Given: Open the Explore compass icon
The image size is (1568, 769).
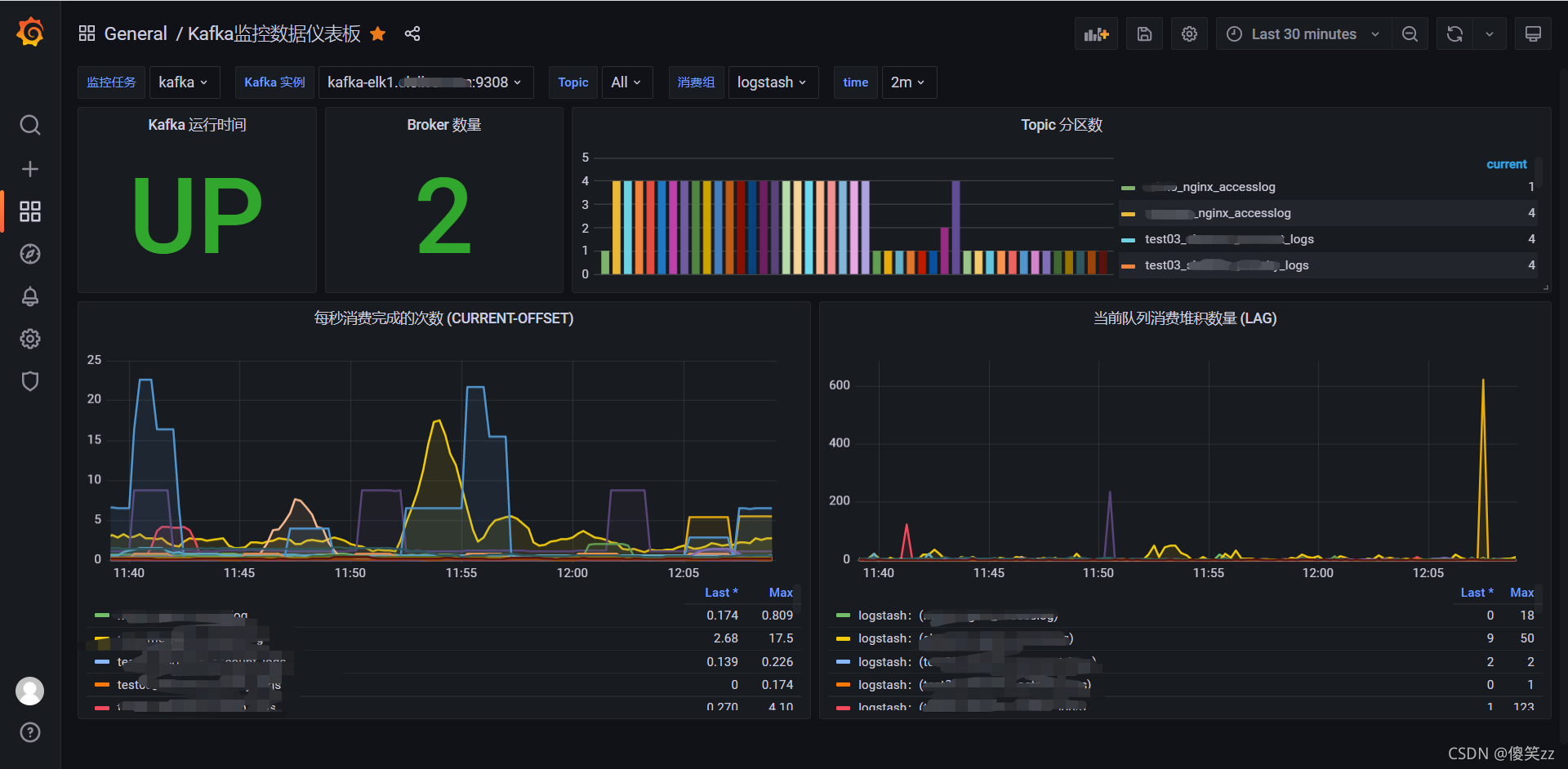Looking at the screenshot, I should tap(30, 254).
